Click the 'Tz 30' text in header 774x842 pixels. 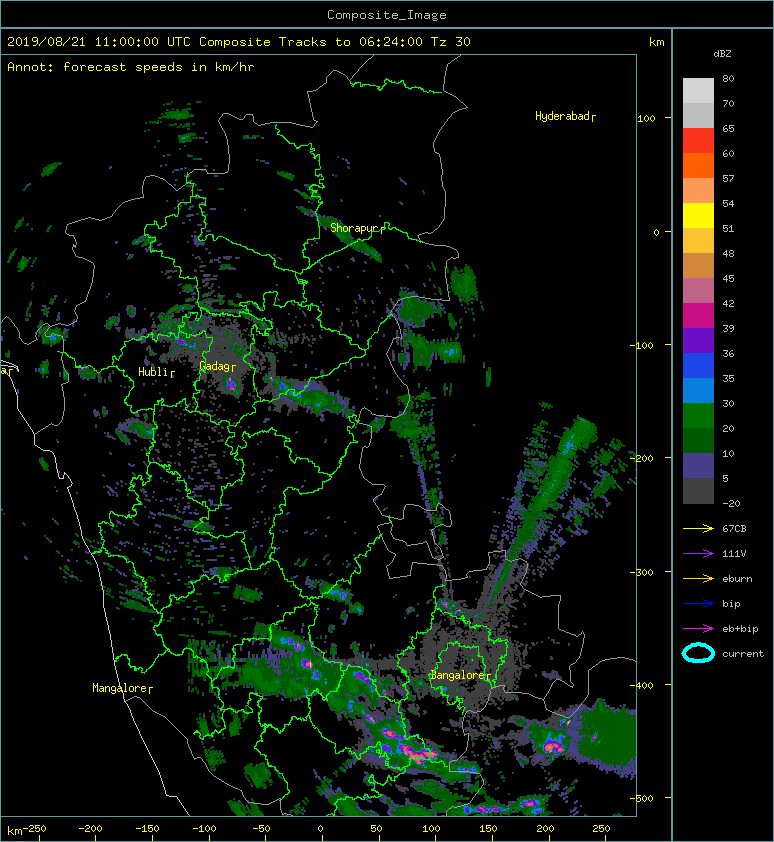click(x=451, y=42)
